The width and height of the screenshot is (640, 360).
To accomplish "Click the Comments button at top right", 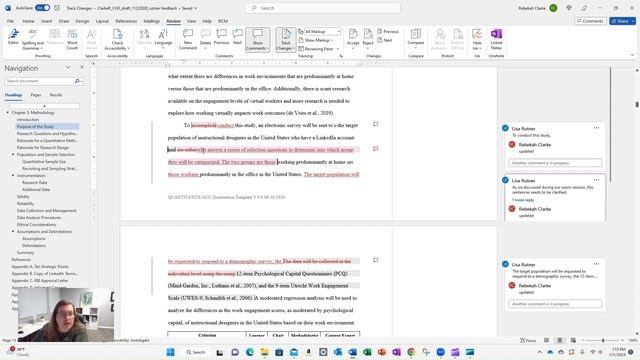I will (590, 21).
